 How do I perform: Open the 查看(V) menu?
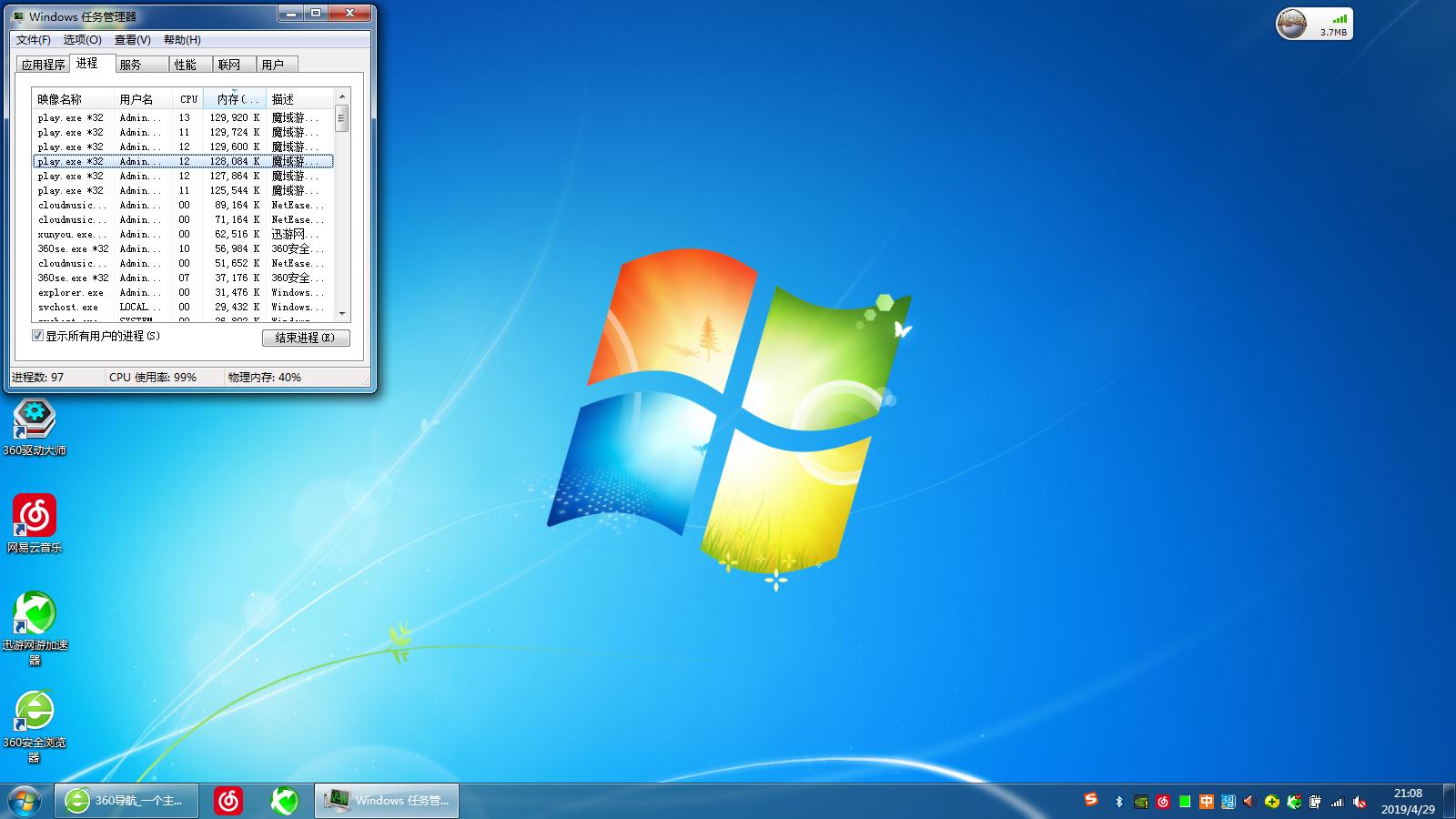tap(133, 40)
